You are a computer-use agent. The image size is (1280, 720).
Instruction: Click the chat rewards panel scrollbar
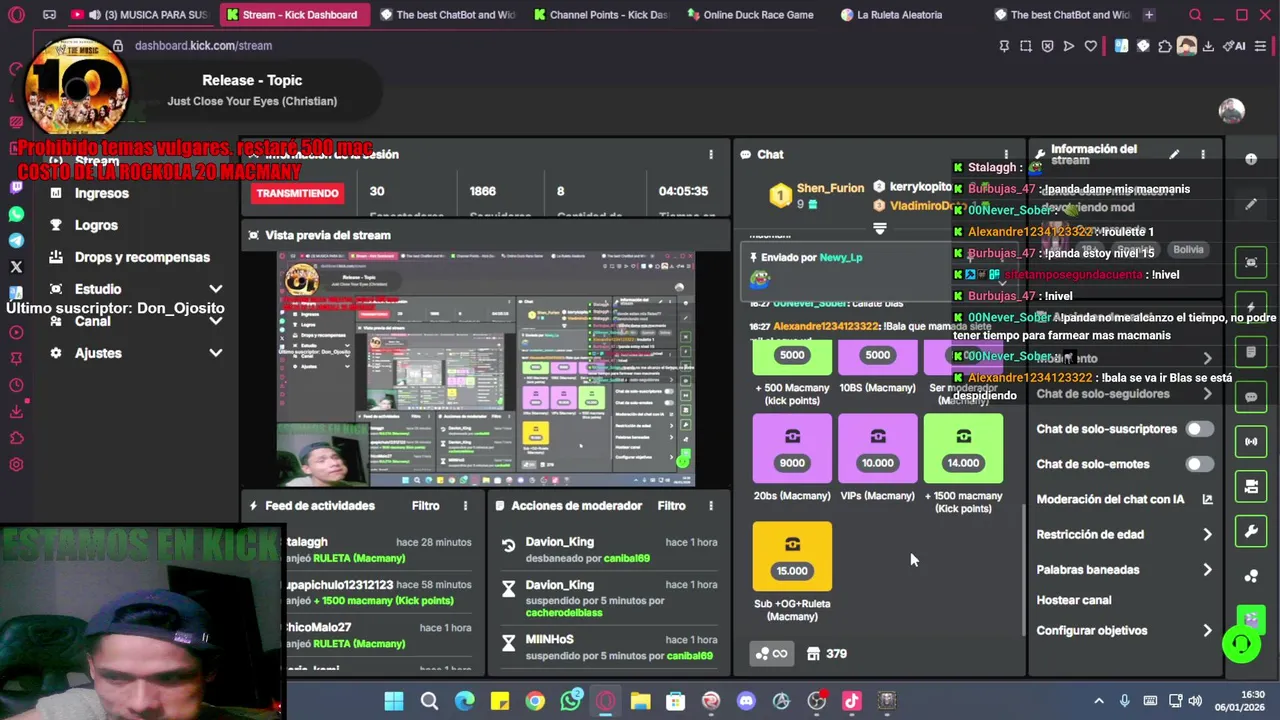pyautogui.click(x=1022, y=570)
